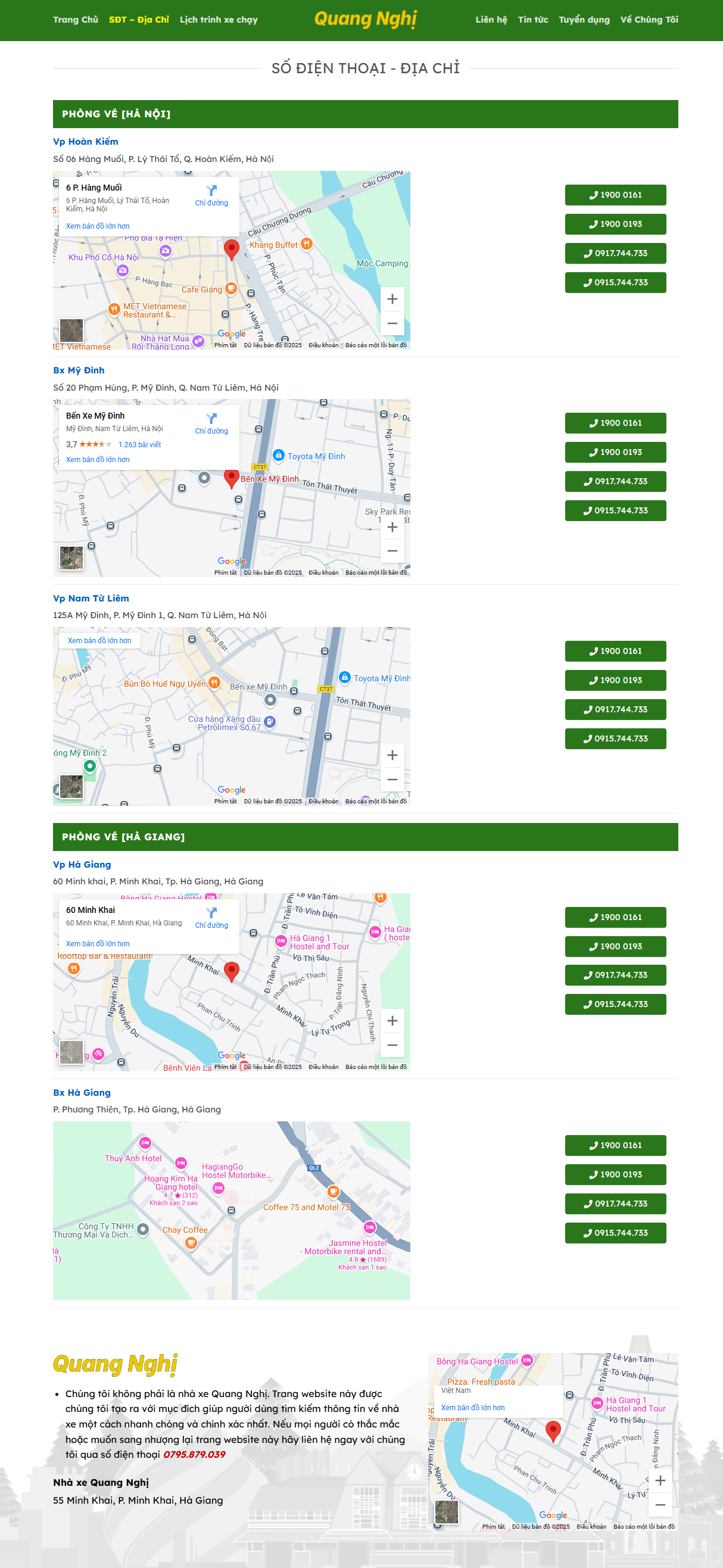Click the directions icon on Hàng Muối map
The height and width of the screenshot is (1568, 723).
(211, 191)
